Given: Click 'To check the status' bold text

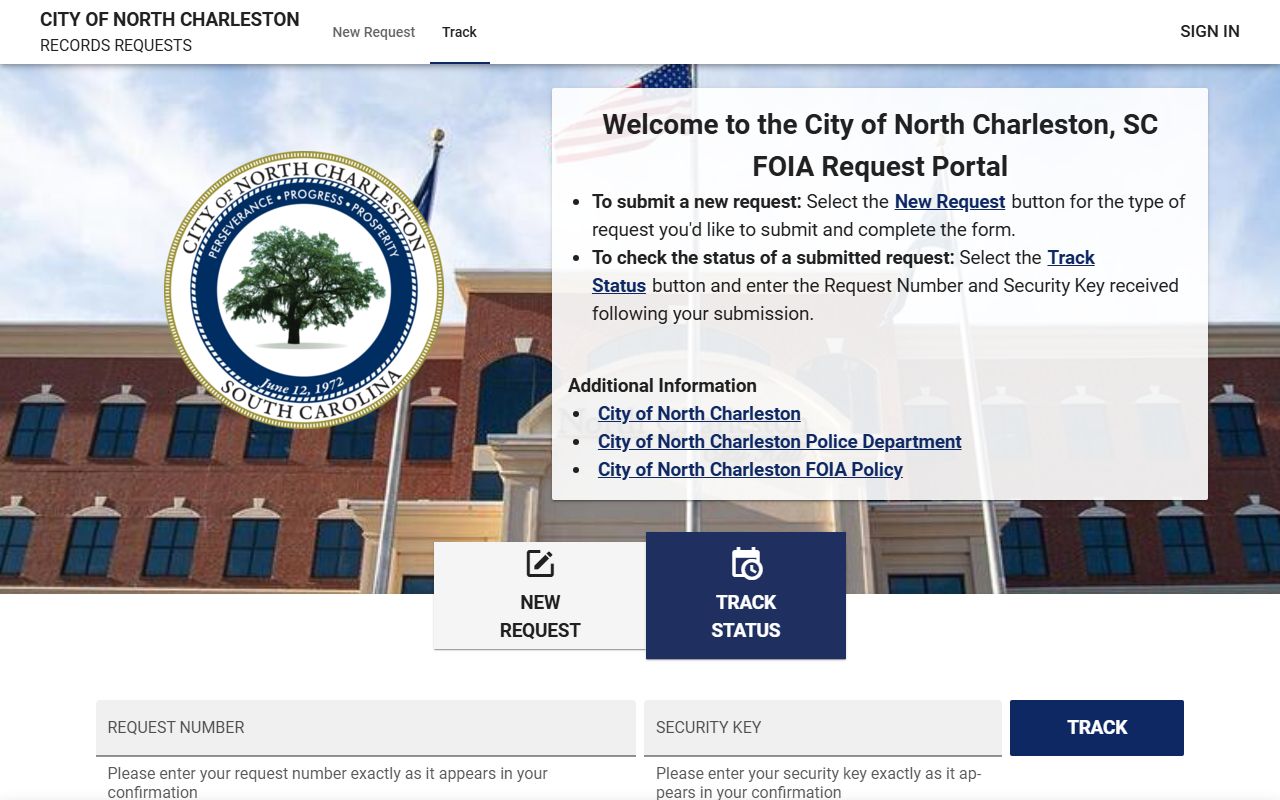Looking at the screenshot, I should pyautogui.click(x=773, y=258).
